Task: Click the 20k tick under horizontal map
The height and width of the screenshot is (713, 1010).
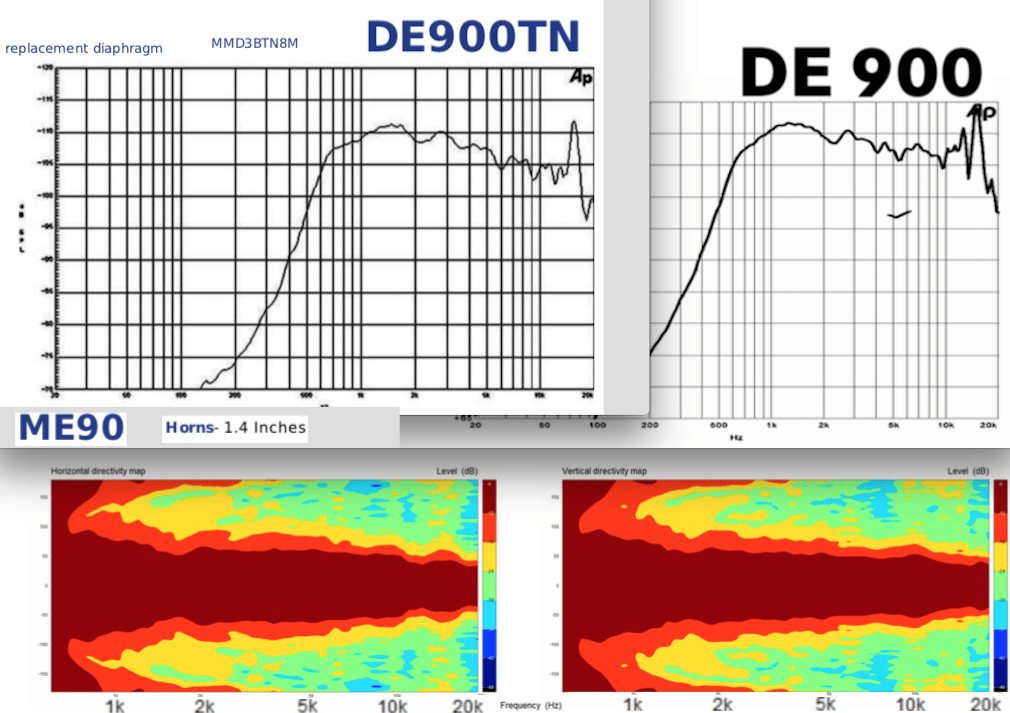Action: pos(468,705)
